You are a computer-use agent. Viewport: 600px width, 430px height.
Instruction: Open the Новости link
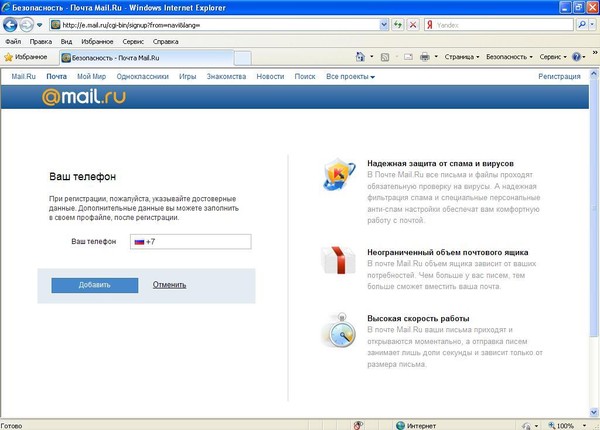[270, 77]
